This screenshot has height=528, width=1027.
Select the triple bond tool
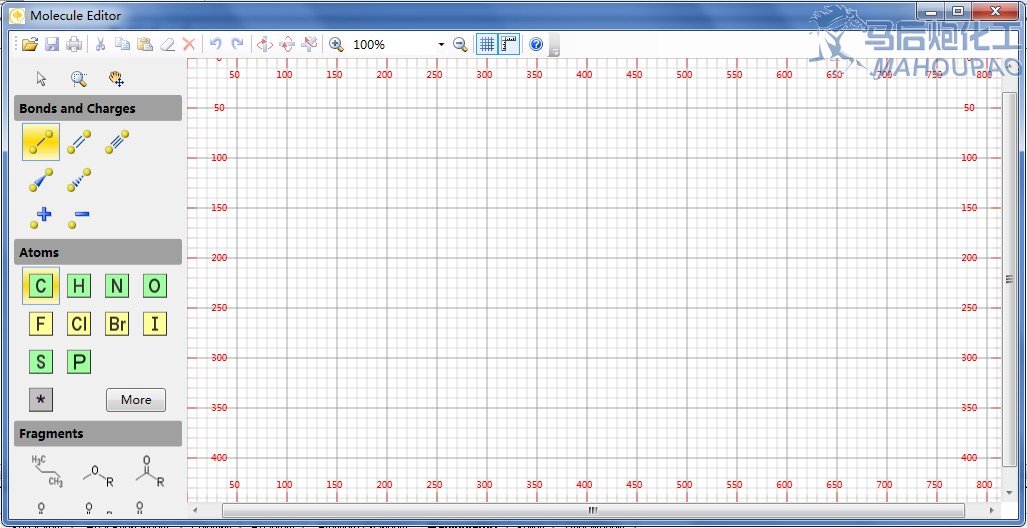click(x=117, y=143)
